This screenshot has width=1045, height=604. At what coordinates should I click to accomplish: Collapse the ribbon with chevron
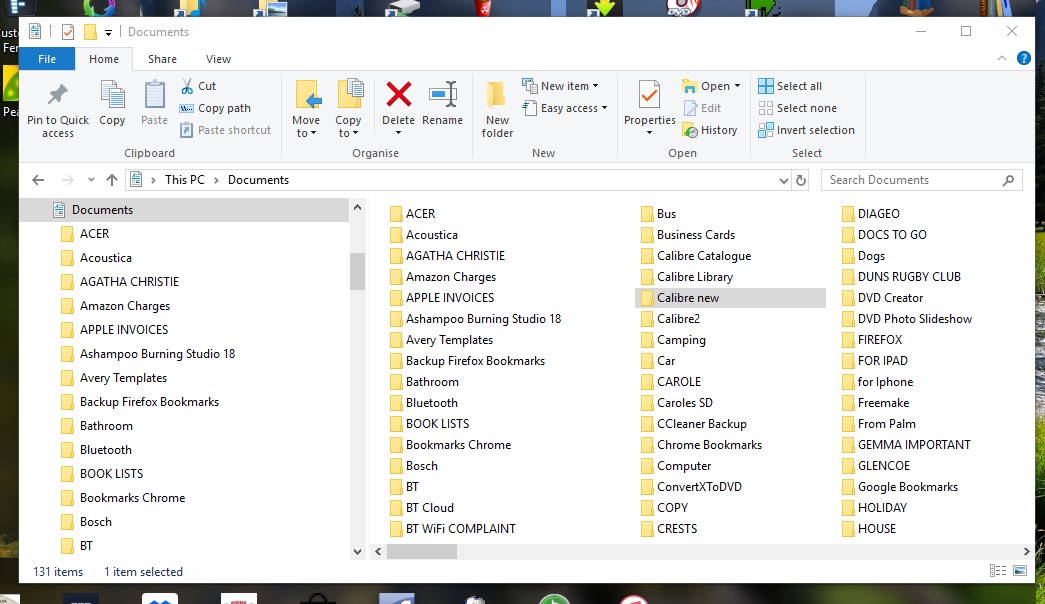click(x=1002, y=59)
